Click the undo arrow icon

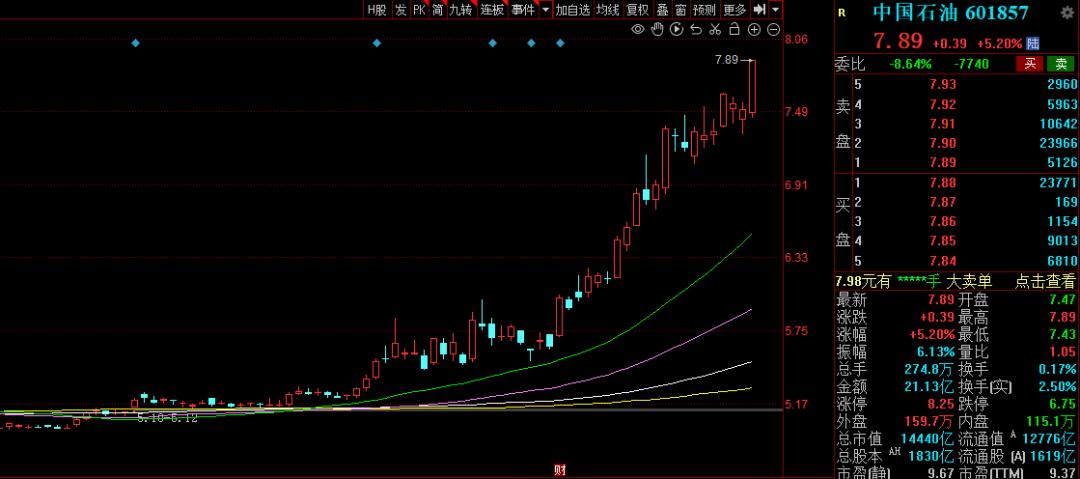[x=696, y=30]
